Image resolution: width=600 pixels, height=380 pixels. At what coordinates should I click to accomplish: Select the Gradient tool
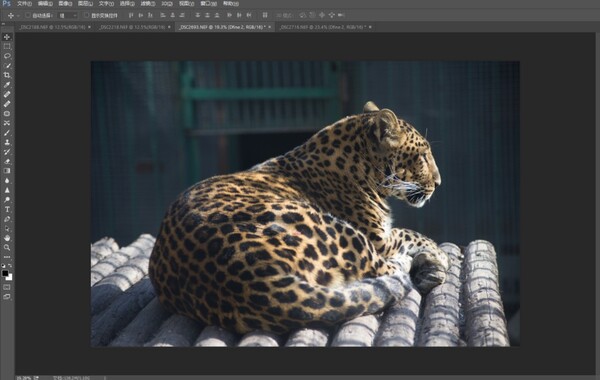point(7,171)
